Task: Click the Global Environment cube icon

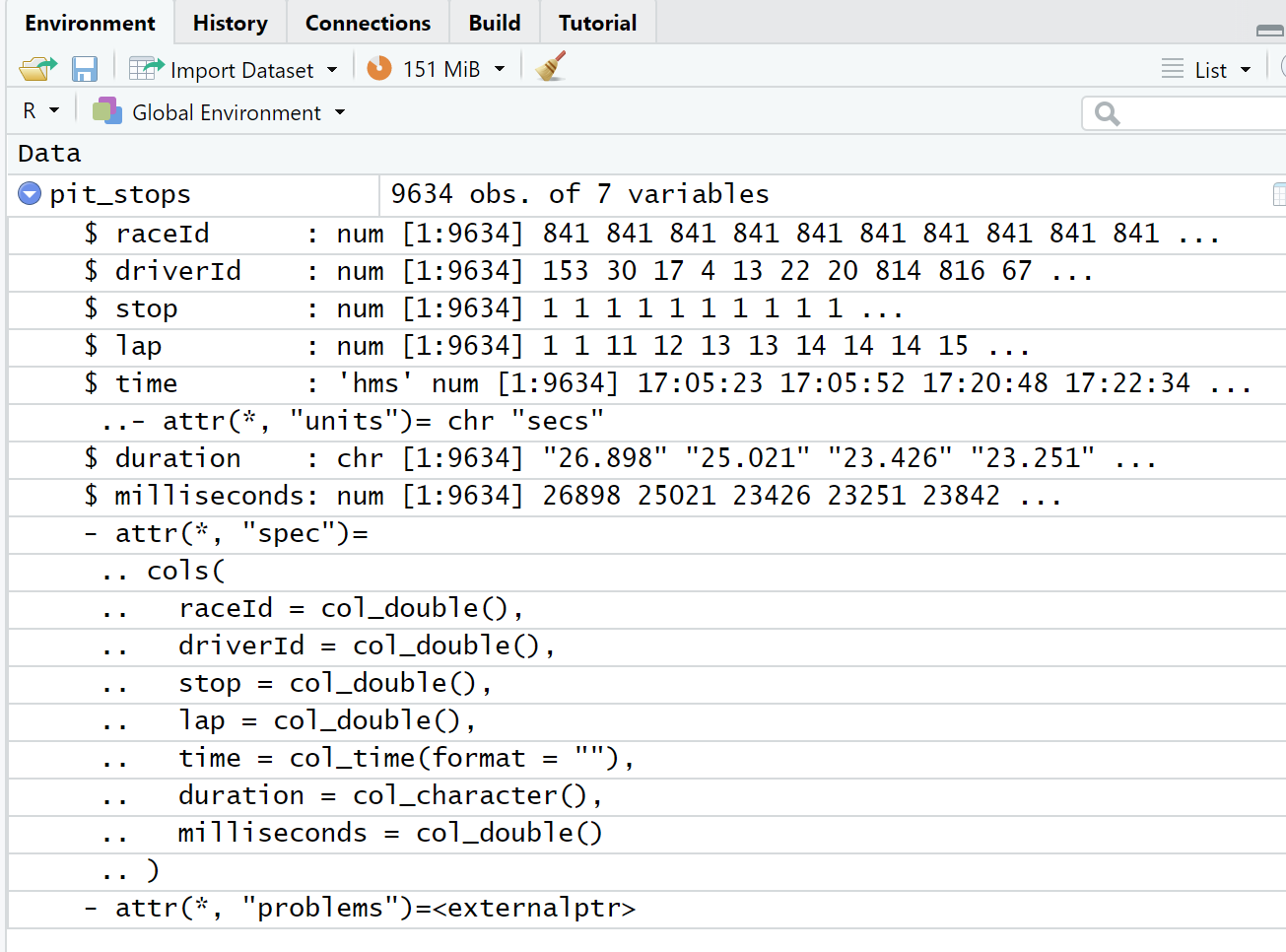Action: pos(106,111)
